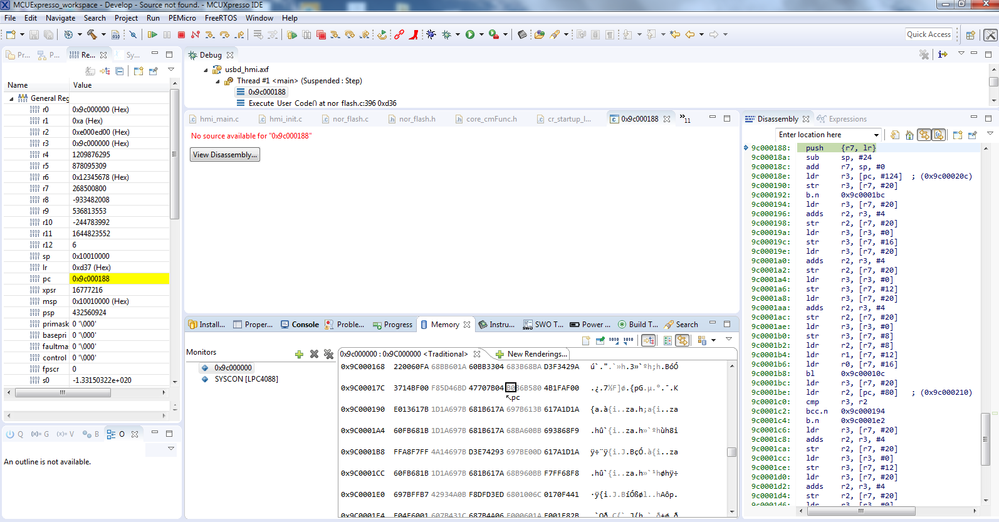999x522 pixels.
Task: Click the Step Over icon
Action: [224, 34]
